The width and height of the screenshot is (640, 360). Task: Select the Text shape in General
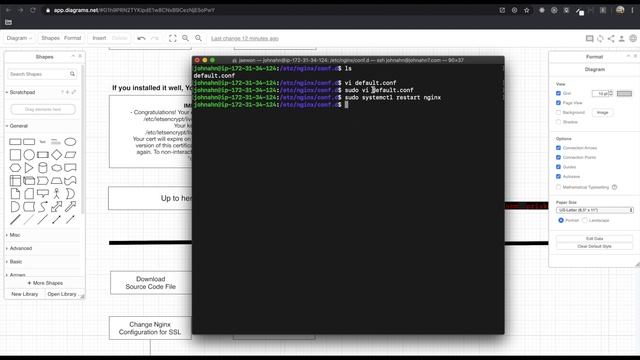[42, 142]
